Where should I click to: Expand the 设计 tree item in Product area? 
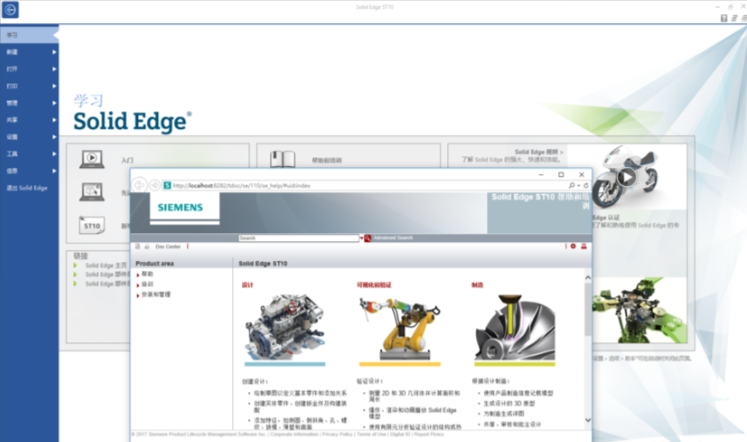[138, 284]
